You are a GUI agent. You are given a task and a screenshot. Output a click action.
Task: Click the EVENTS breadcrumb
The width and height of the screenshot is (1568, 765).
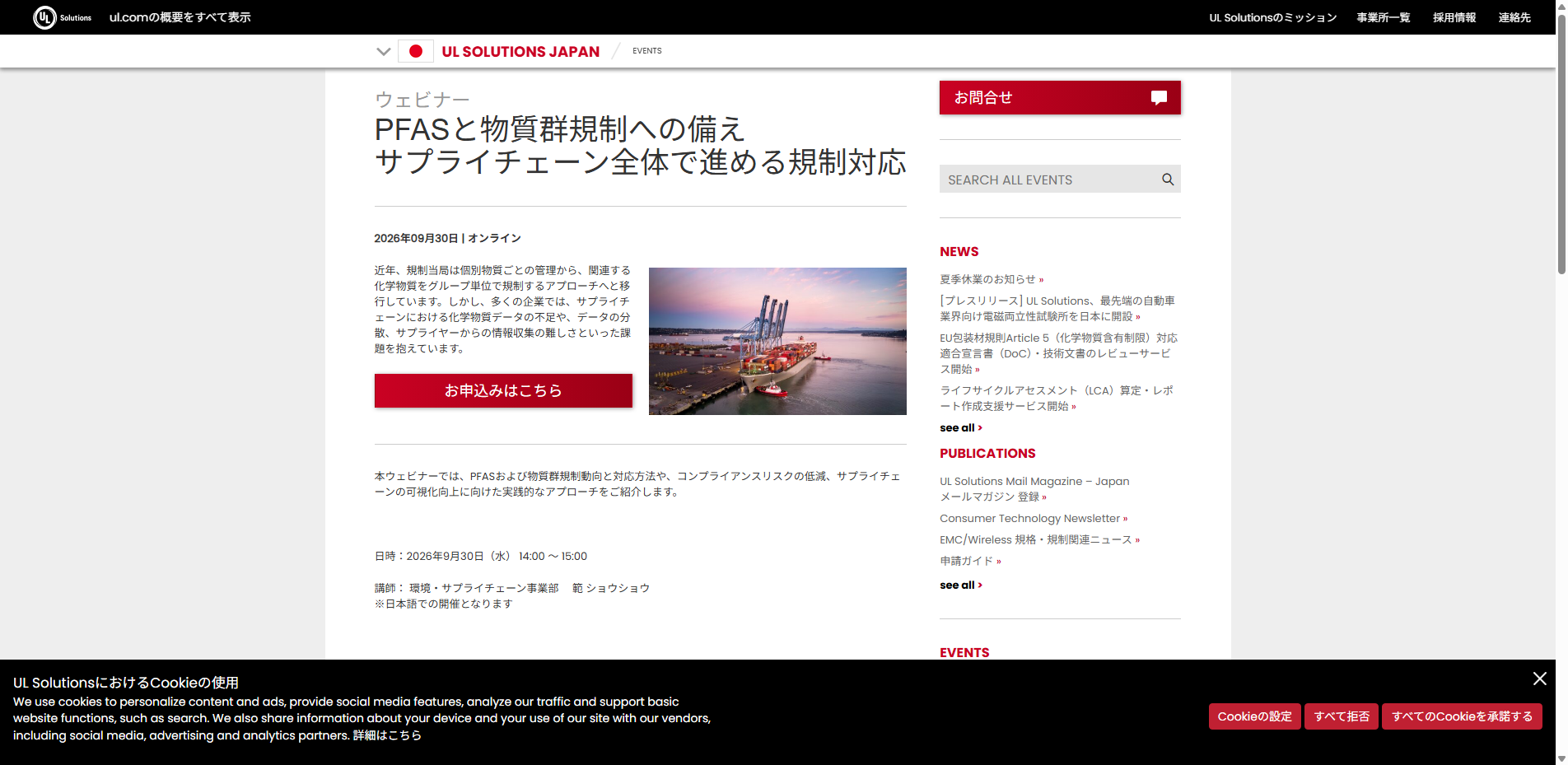[647, 51]
